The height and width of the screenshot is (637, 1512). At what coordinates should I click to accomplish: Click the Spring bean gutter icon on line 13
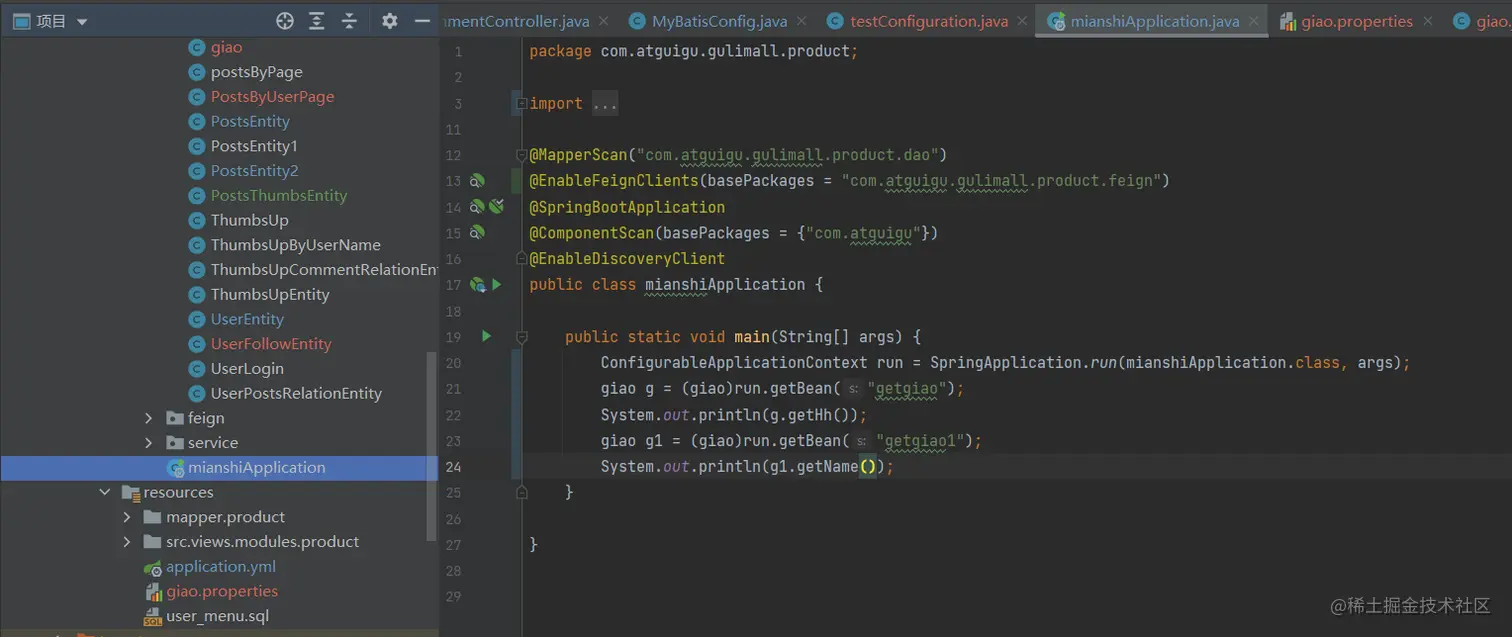coord(478,181)
